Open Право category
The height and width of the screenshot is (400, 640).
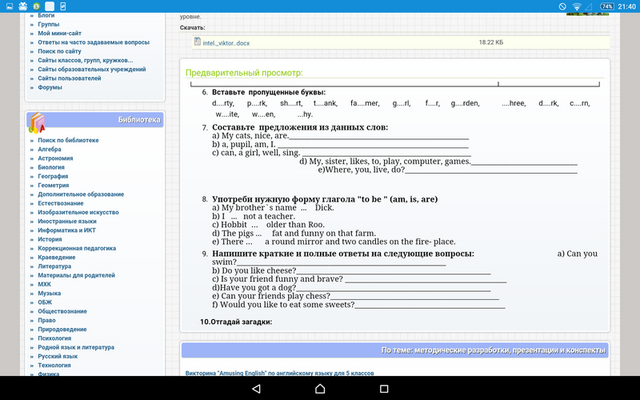[47, 320]
